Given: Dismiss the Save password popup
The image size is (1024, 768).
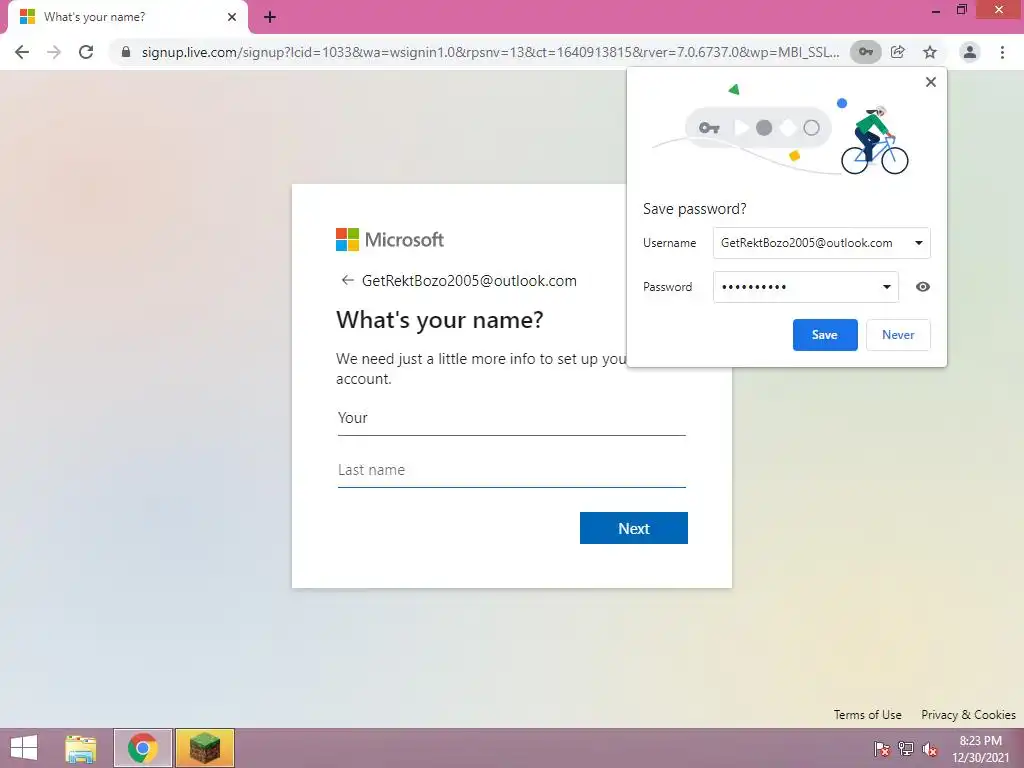Looking at the screenshot, I should click(x=931, y=82).
